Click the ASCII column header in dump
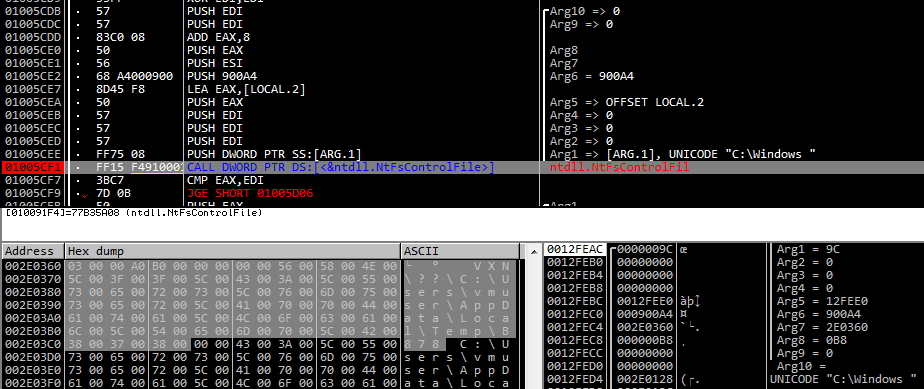This screenshot has height=389, width=924. tap(461, 251)
